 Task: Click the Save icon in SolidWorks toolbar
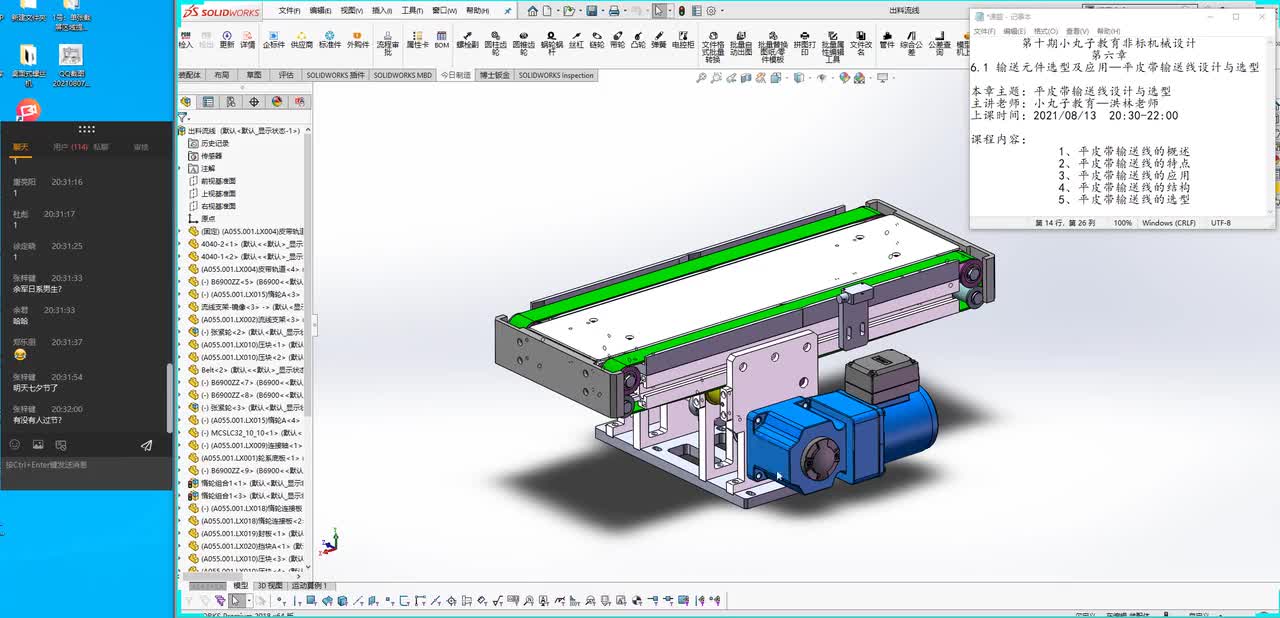pos(591,11)
